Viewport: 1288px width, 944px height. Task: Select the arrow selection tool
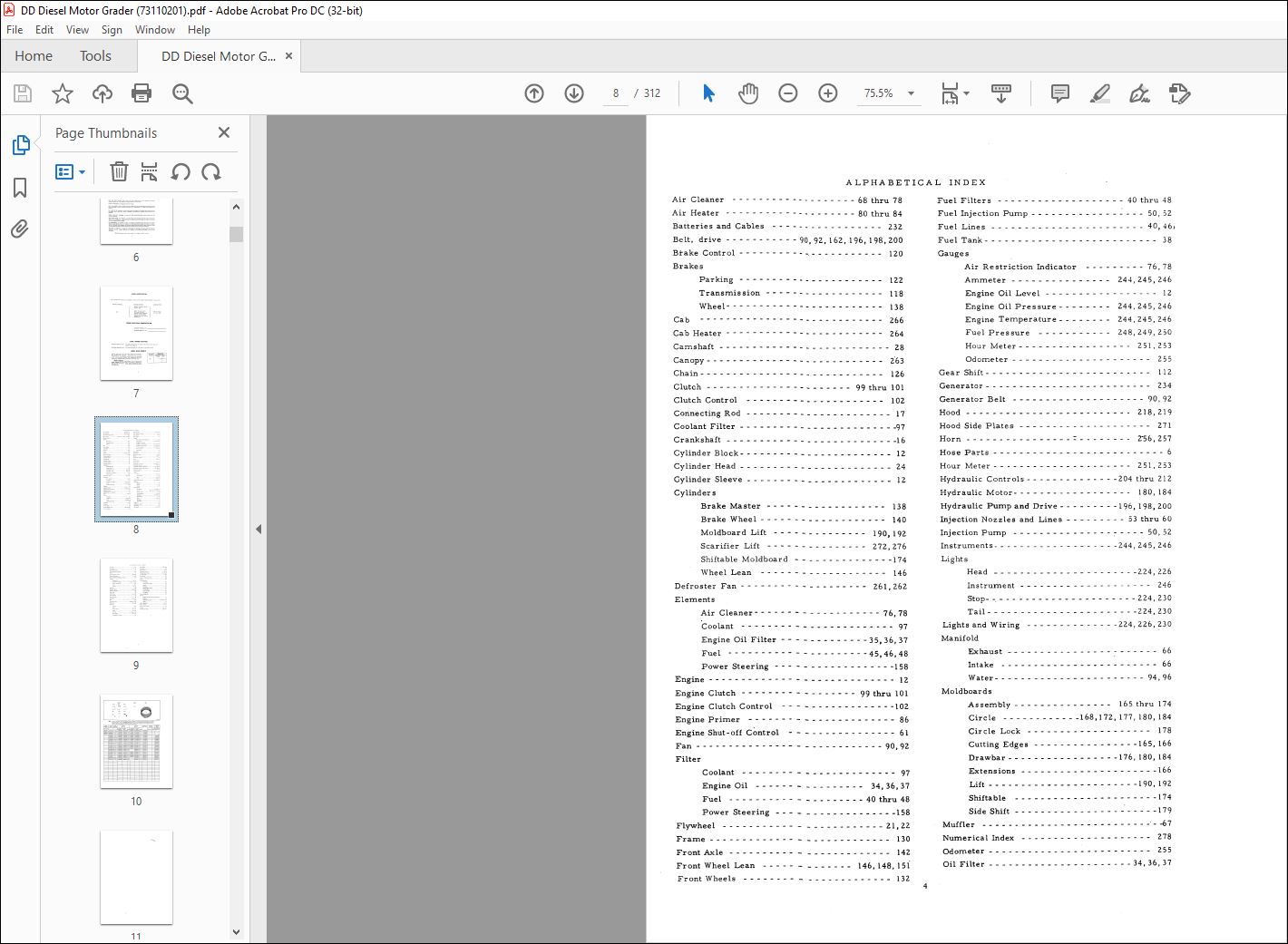pos(708,93)
